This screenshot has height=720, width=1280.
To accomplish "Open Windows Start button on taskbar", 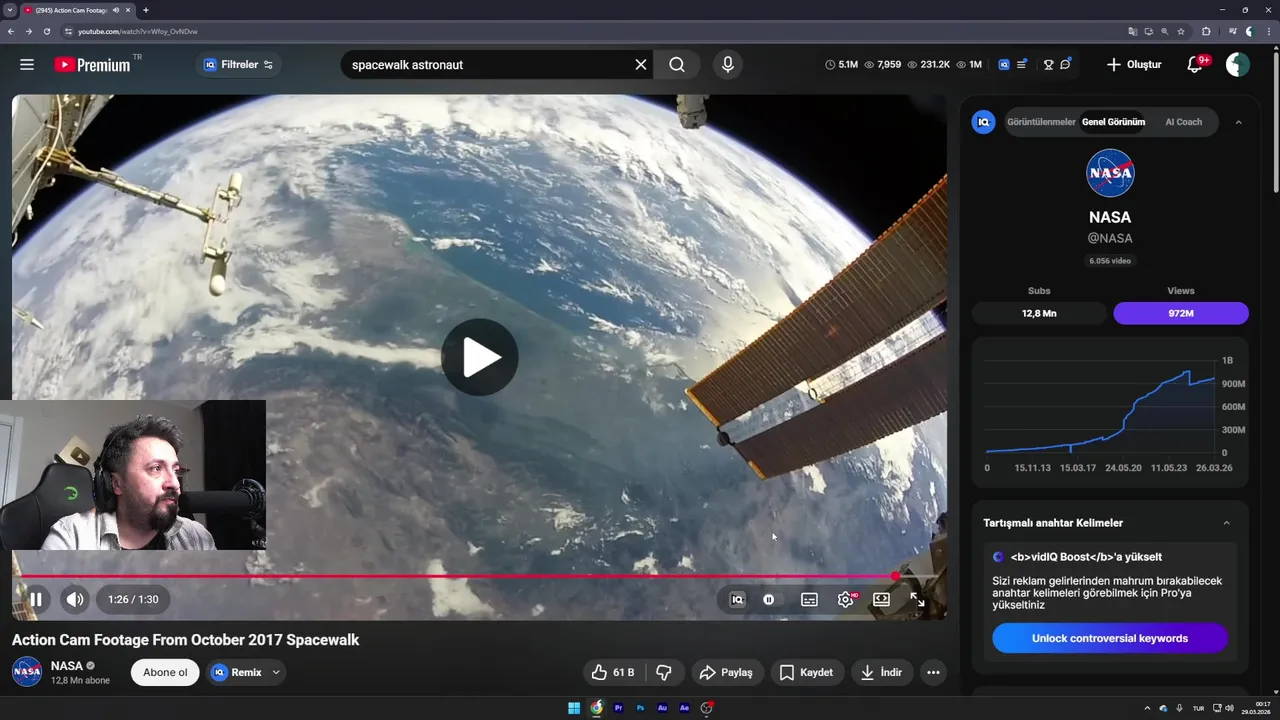I will pos(574,708).
